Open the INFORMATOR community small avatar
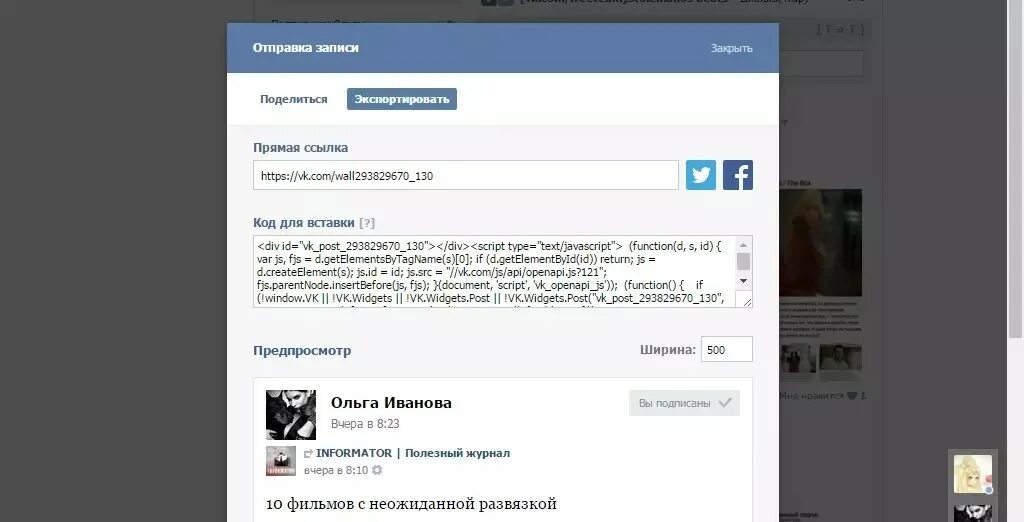Viewport: 1024px width, 522px height. (281, 461)
